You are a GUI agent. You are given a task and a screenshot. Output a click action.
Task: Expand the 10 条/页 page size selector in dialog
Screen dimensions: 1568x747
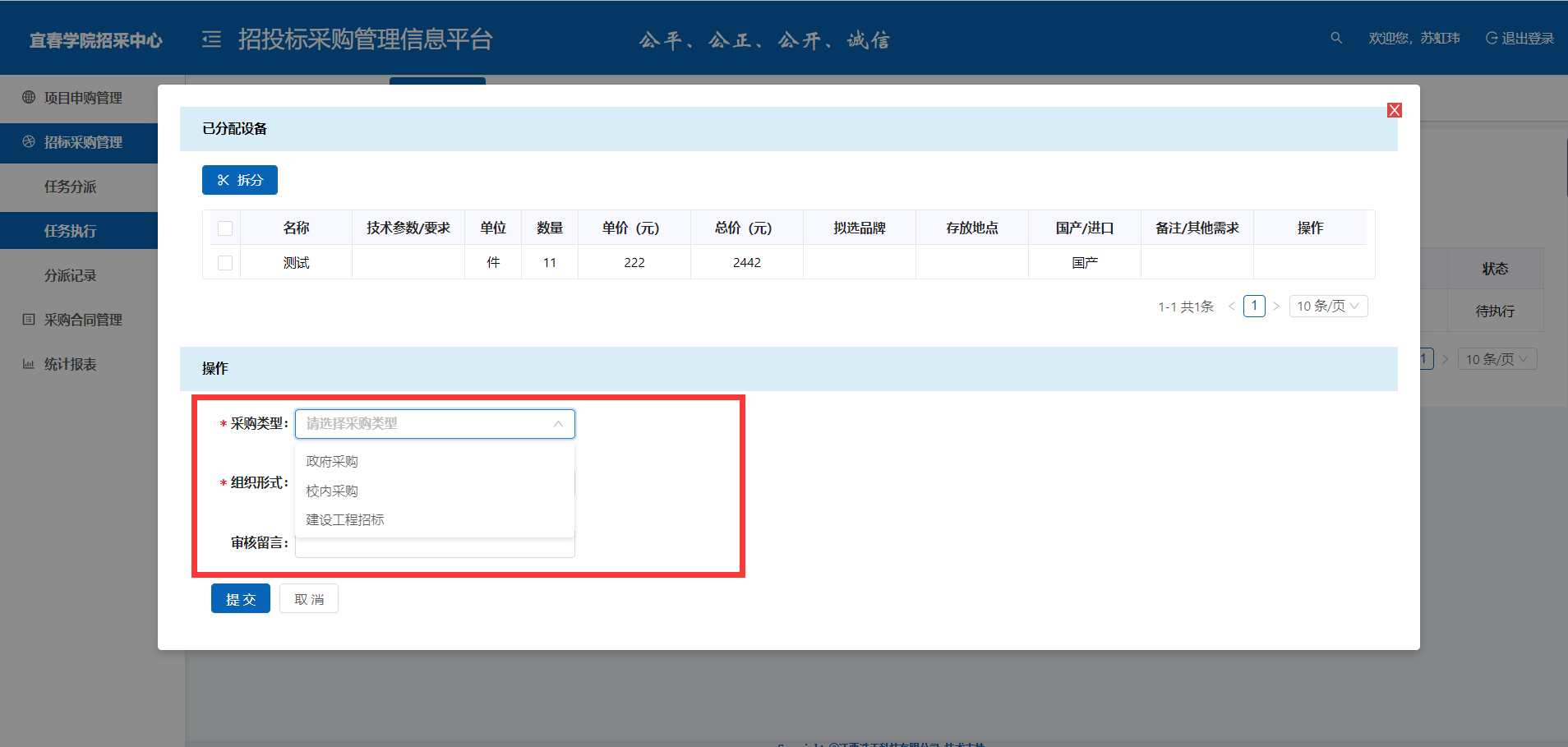pyautogui.click(x=1327, y=307)
